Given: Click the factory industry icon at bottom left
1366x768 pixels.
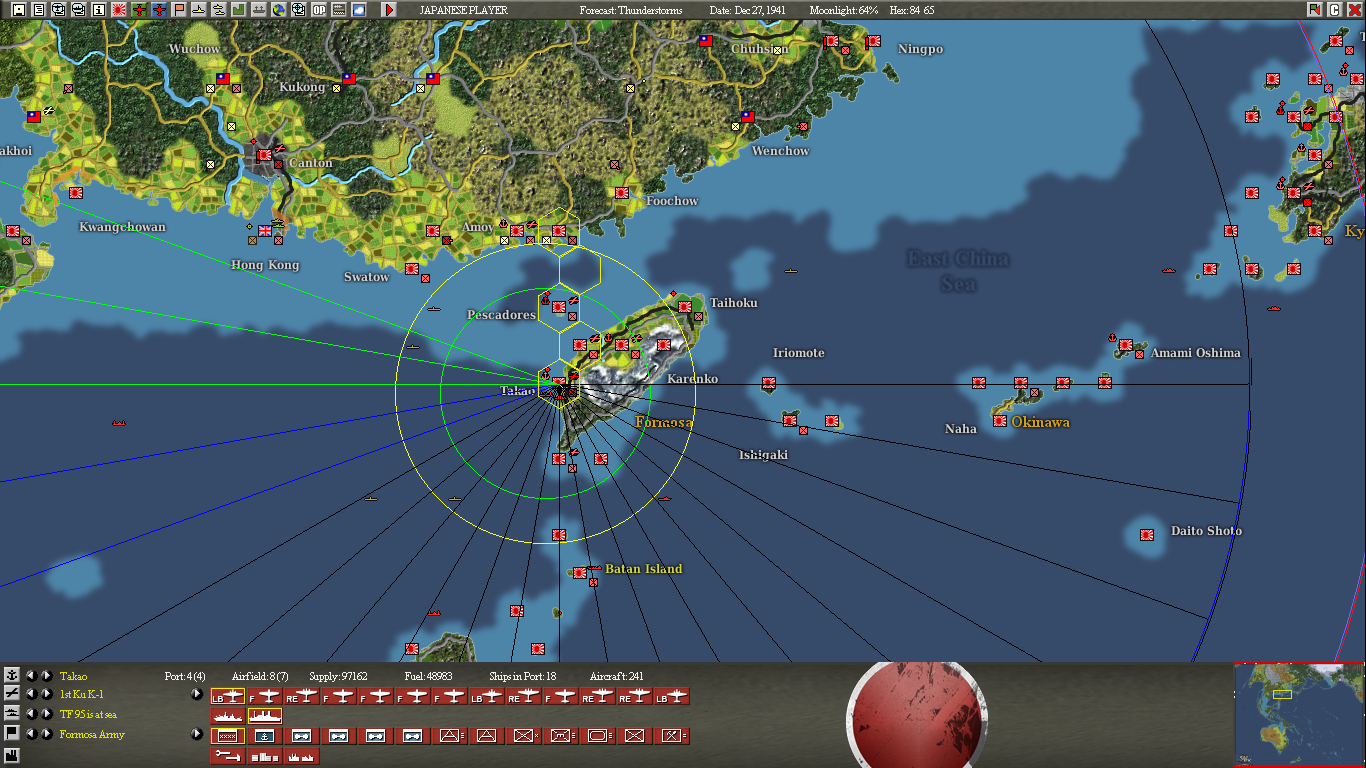Looking at the screenshot, I should coord(11,754).
